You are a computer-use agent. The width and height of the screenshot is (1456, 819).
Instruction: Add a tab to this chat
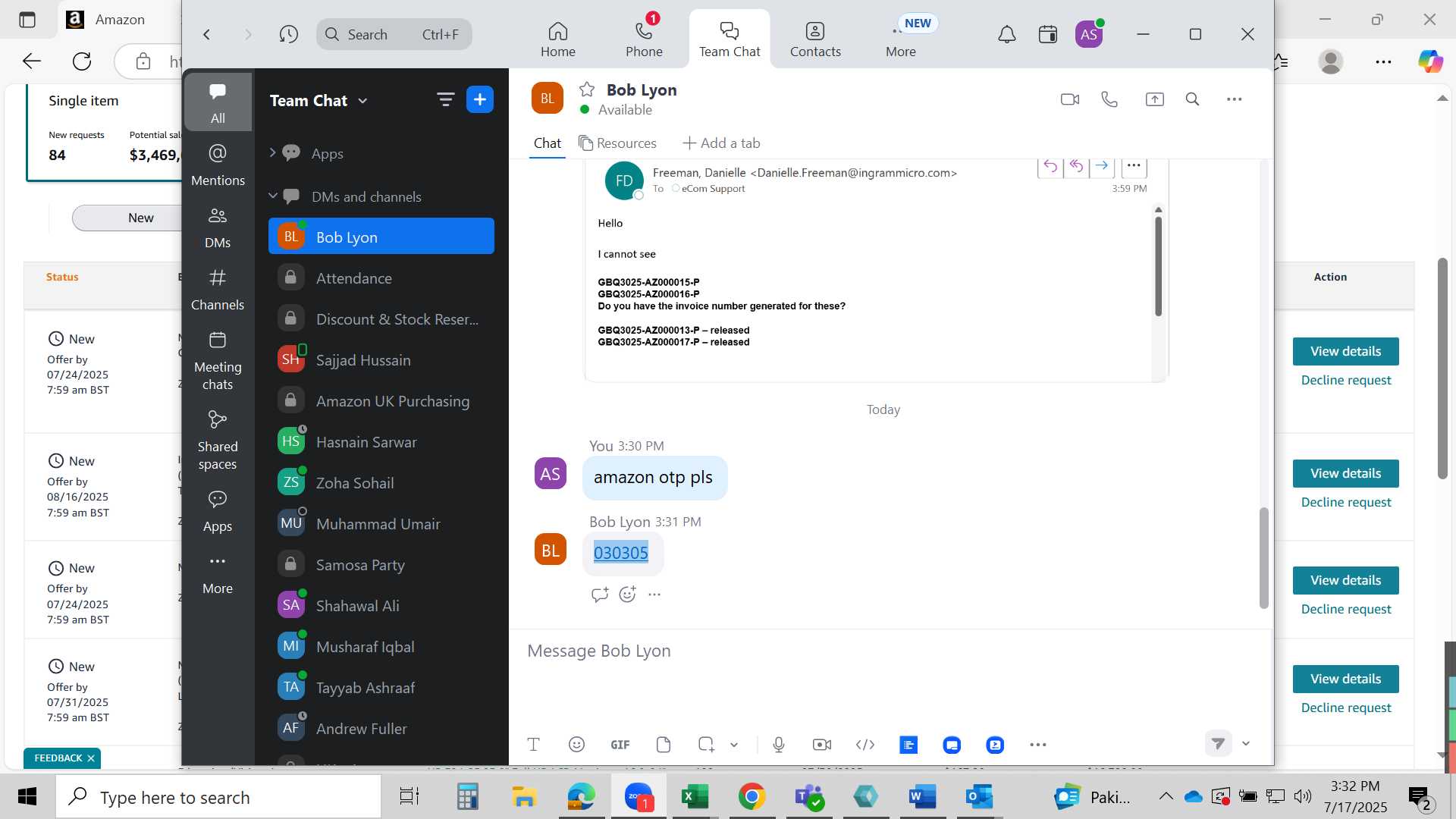point(721,143)
